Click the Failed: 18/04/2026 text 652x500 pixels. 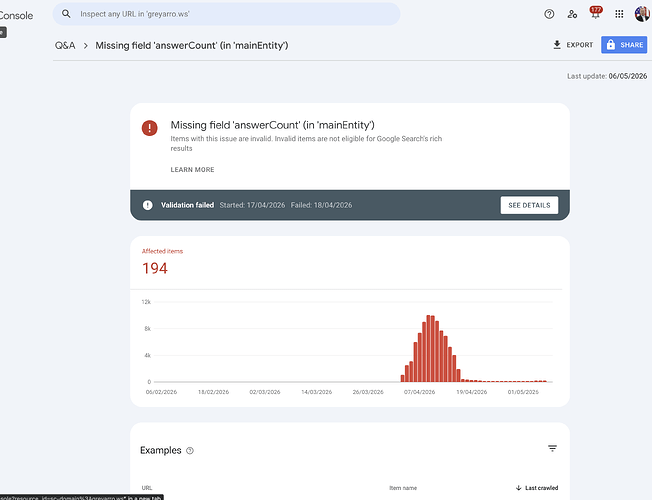tap(321, 205)
